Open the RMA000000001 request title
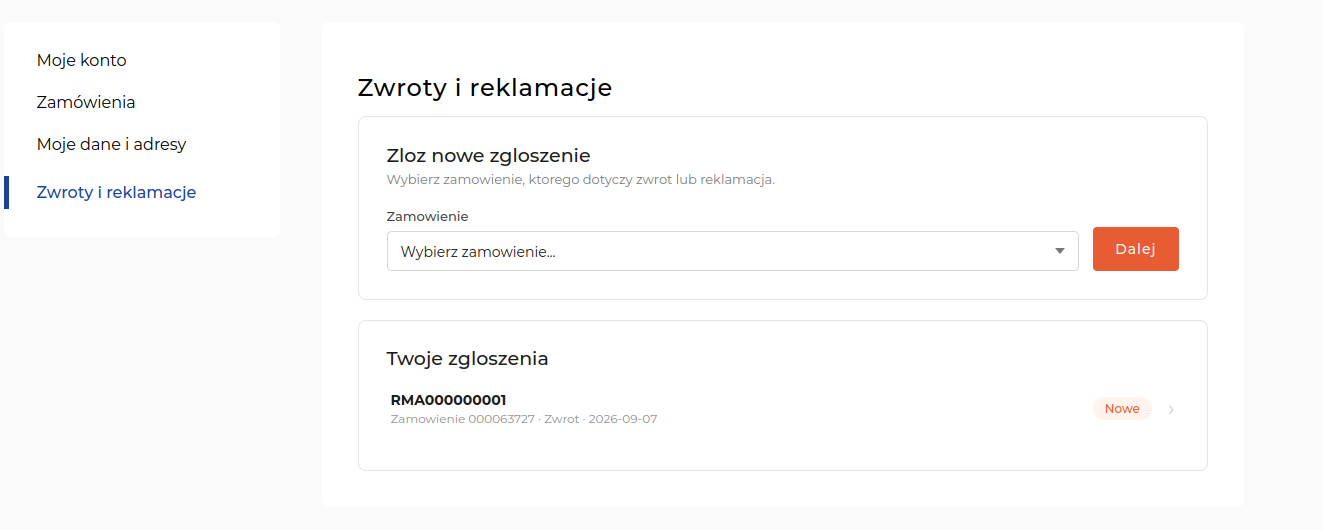Image resolution: width=1323 pixels, height=530 pixels. coord(448,400)
